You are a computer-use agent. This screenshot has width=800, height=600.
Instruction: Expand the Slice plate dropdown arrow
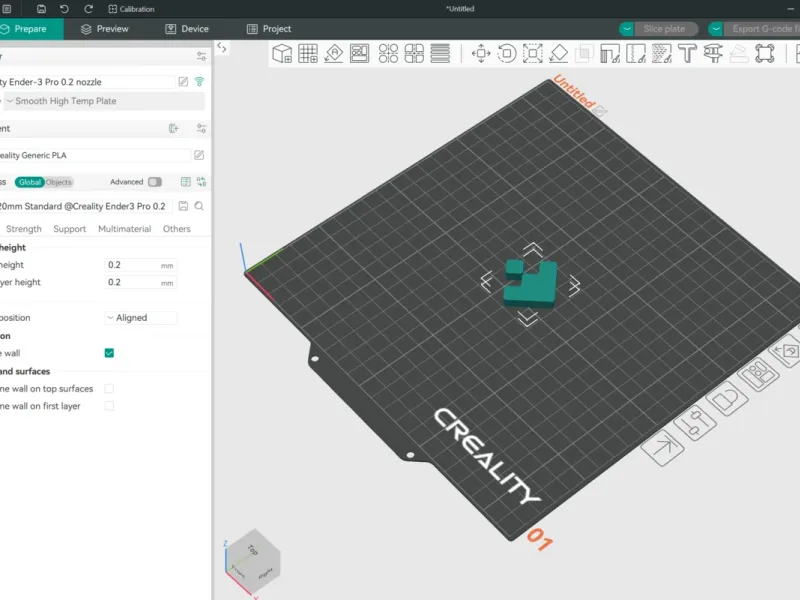pyautogui.click(x=627, y=29)
